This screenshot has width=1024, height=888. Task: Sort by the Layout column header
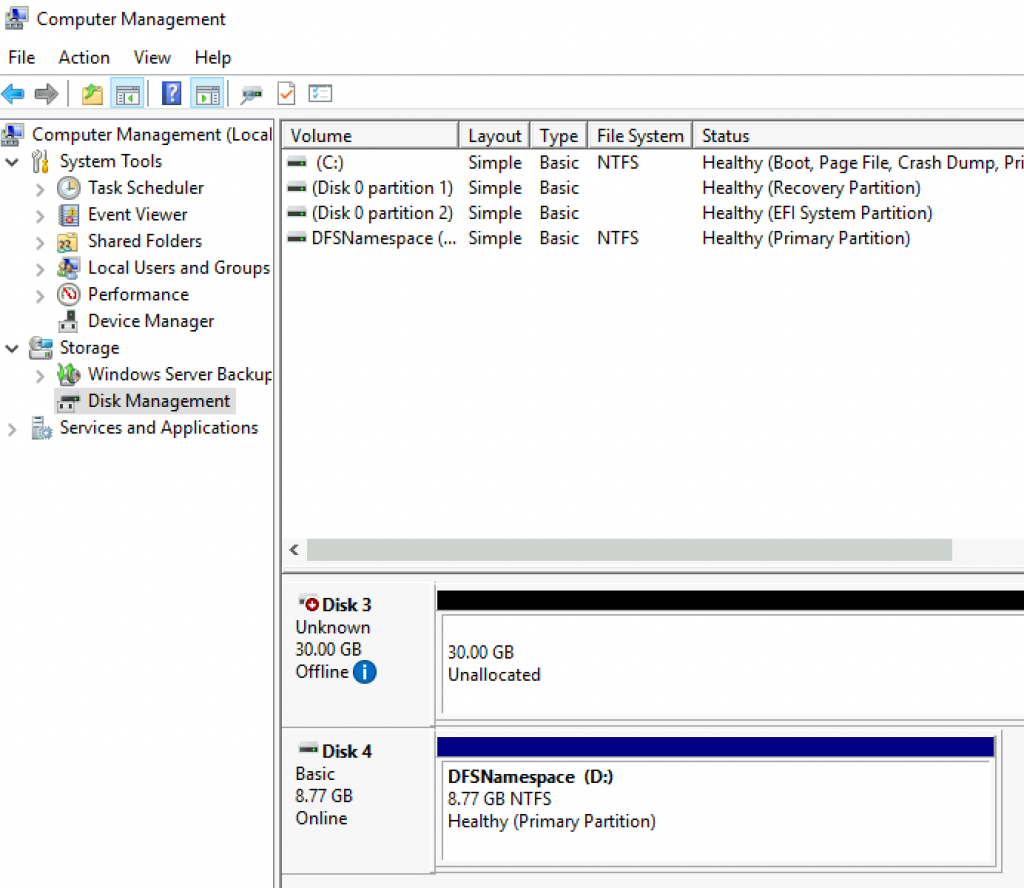494,136
